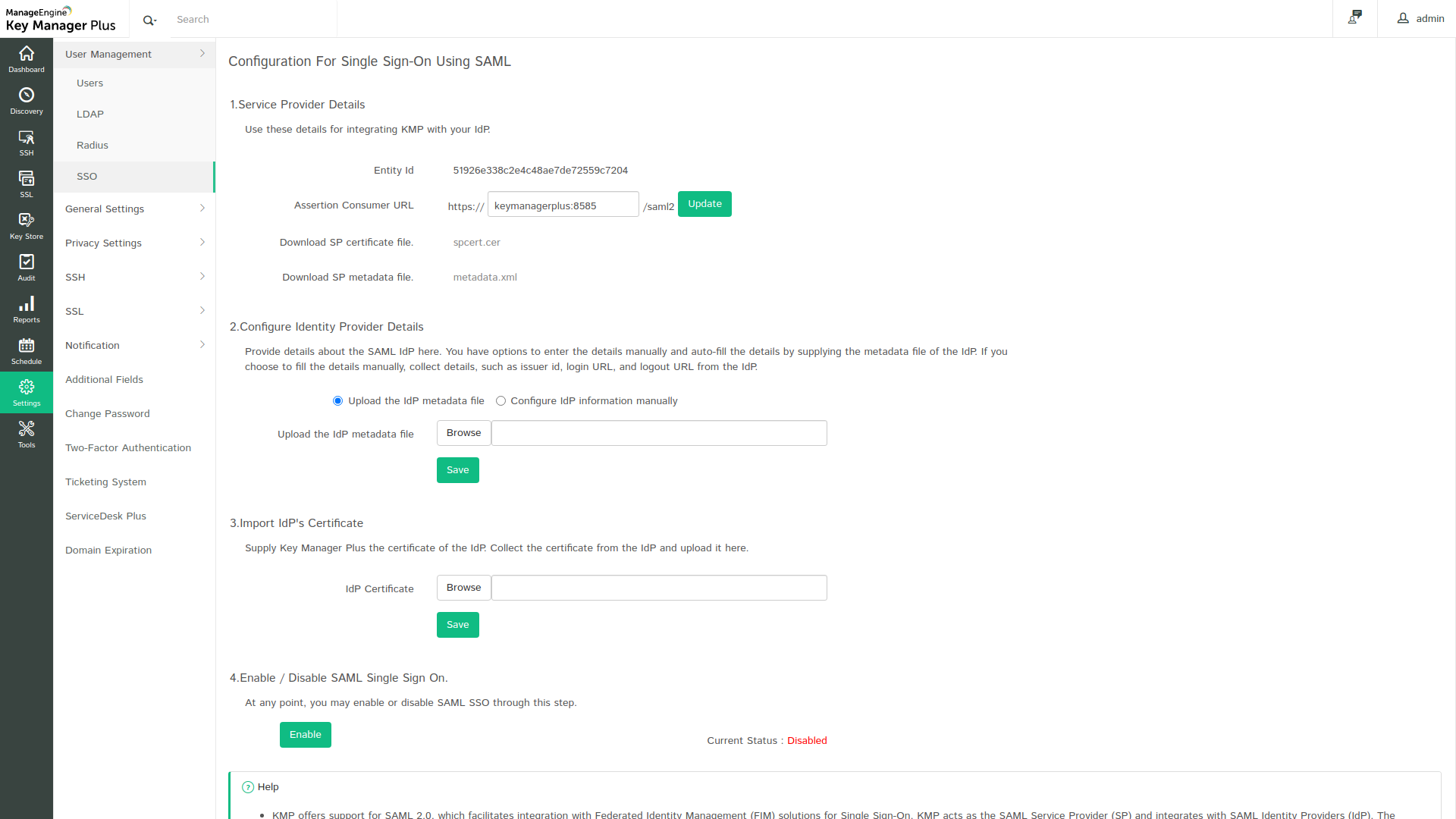This screenshot has width=1456, height=819.
Task: Open the Tools icon in sidebar
Action: (x=27, y=435)
